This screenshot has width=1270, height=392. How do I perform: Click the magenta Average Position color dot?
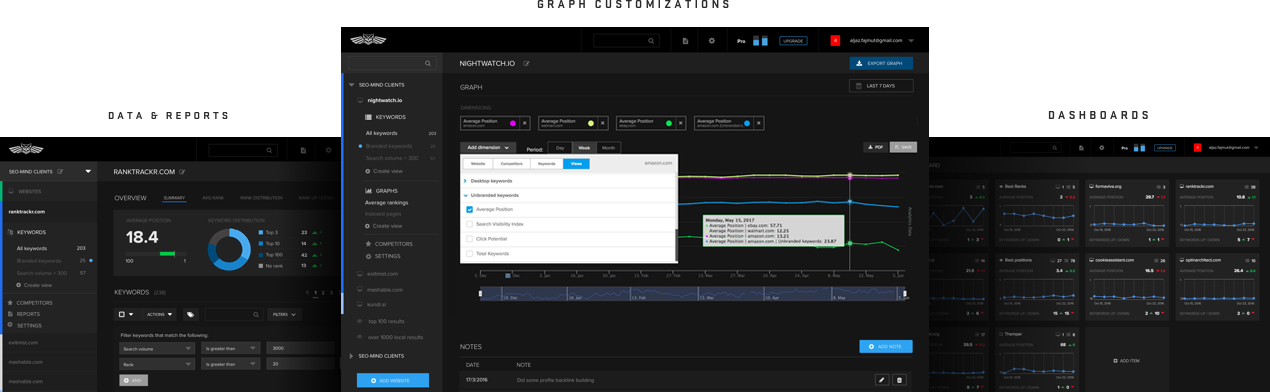pos(513,123)
